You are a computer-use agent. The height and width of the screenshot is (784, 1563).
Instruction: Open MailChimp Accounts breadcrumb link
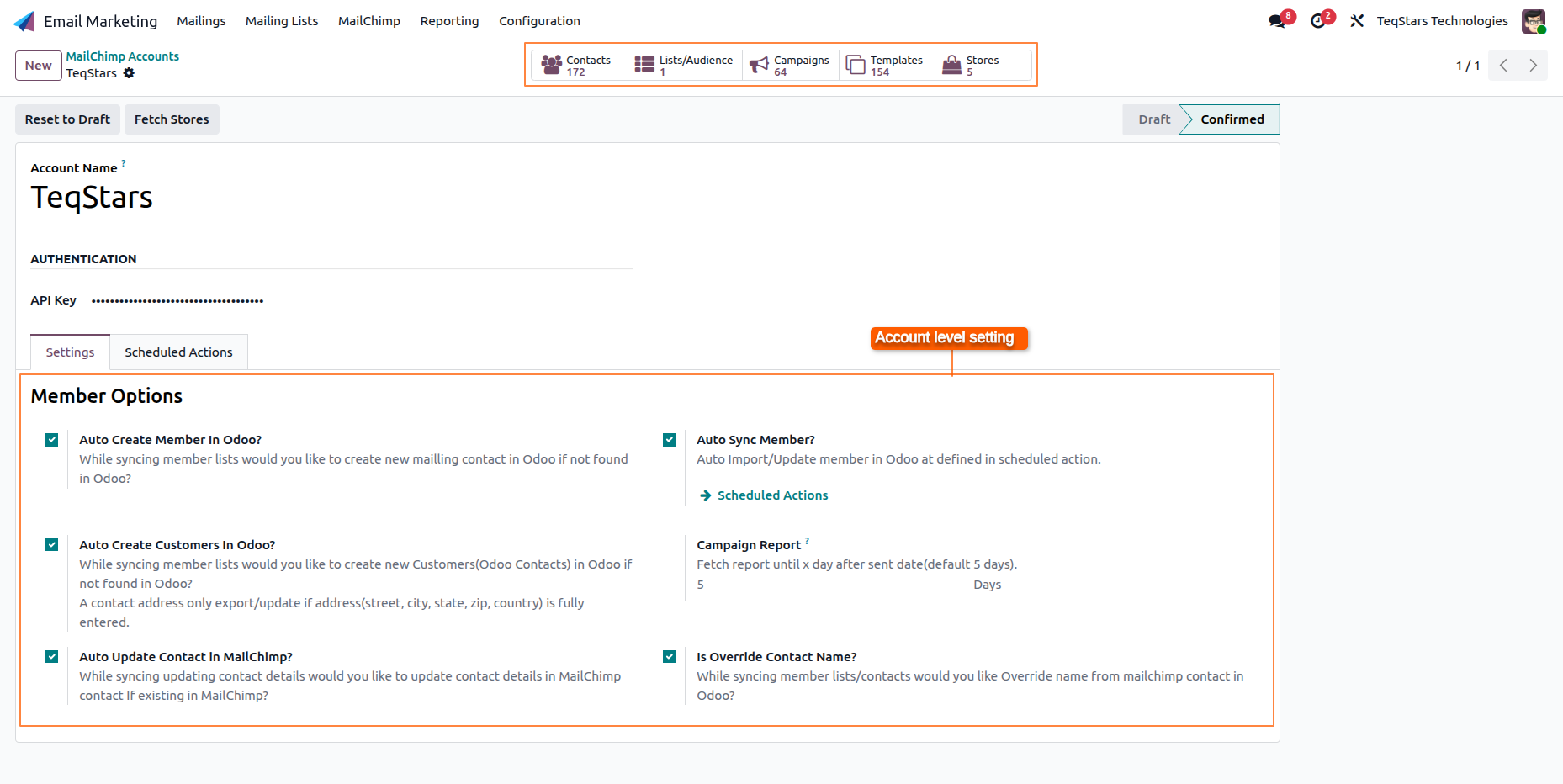tap(123, 56)
